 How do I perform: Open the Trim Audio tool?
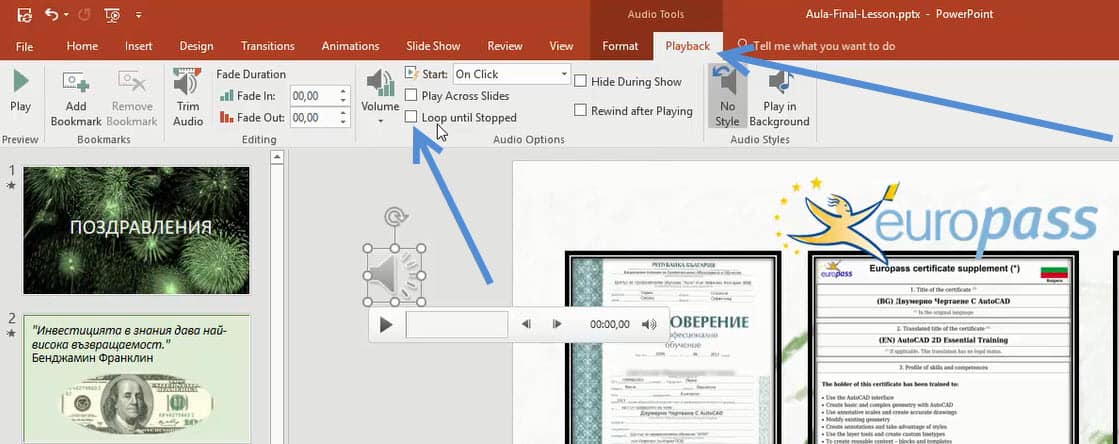[x=188, y=99]
